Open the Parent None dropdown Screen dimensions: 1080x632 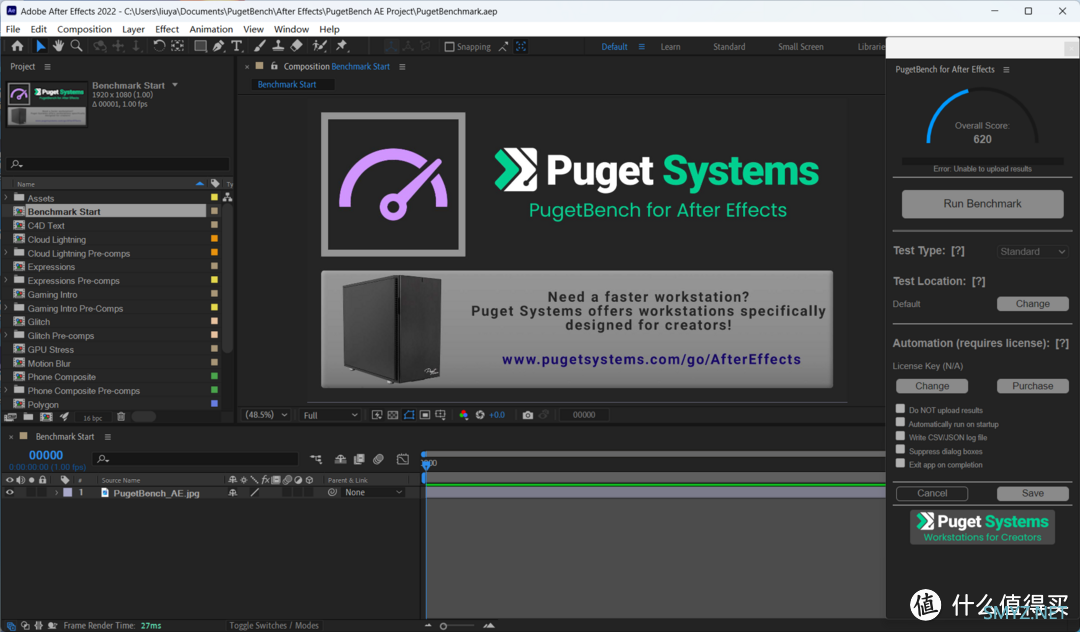coord(373,493)
